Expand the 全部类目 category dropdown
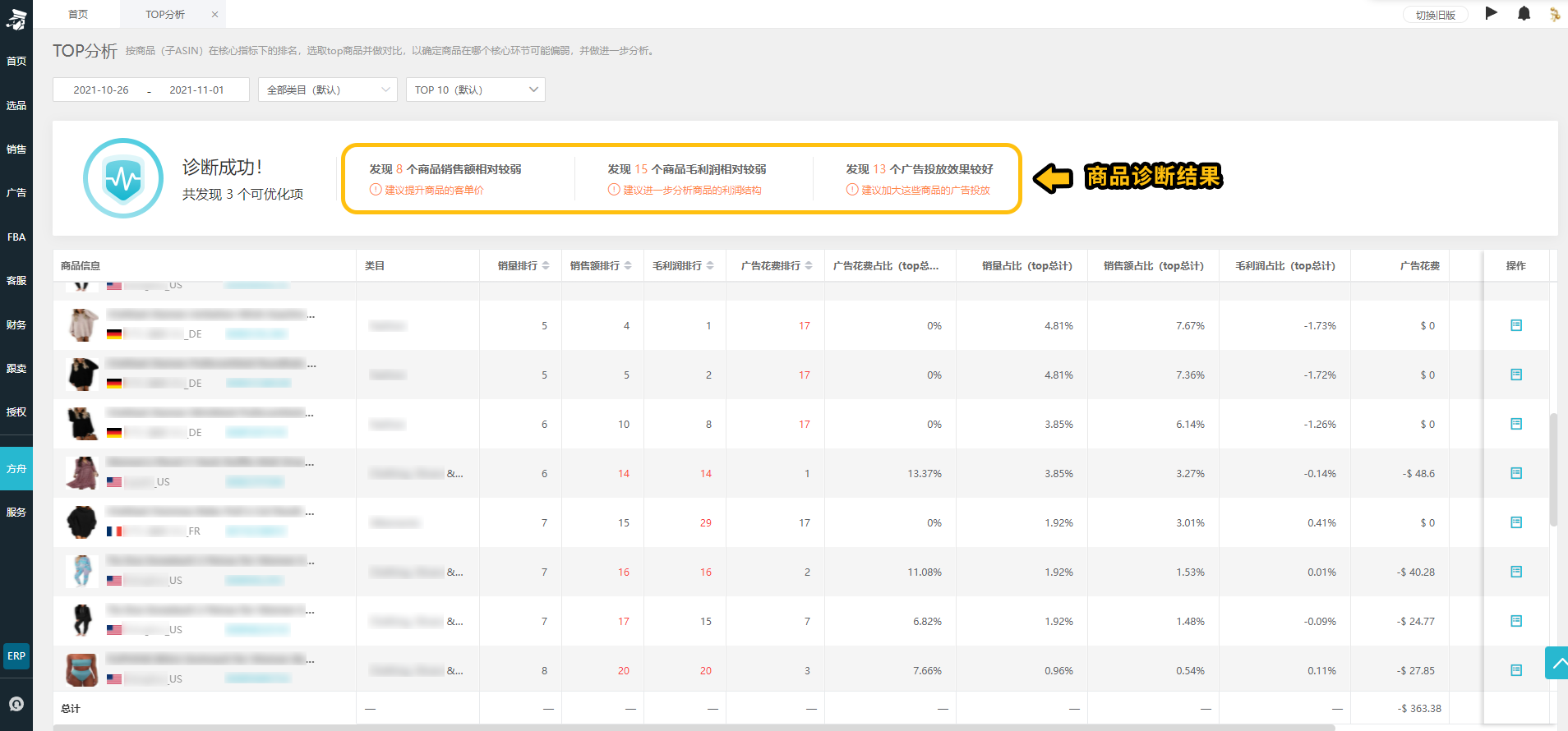1568x731 pixels. coord(328,90)
